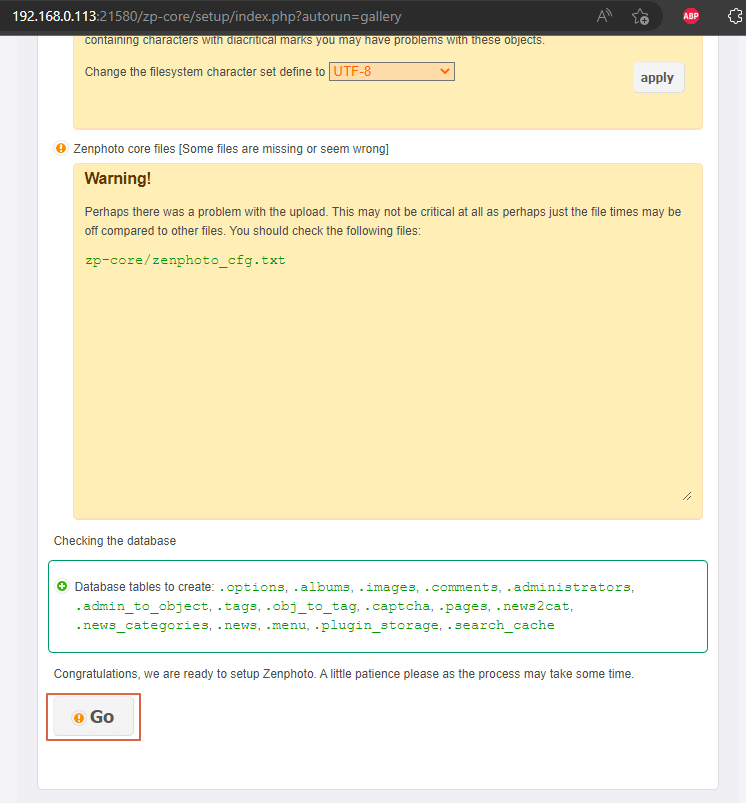This screenshot has height=803, width=746.
Task: Click the .captcha table name
Action: click(398, 606)
